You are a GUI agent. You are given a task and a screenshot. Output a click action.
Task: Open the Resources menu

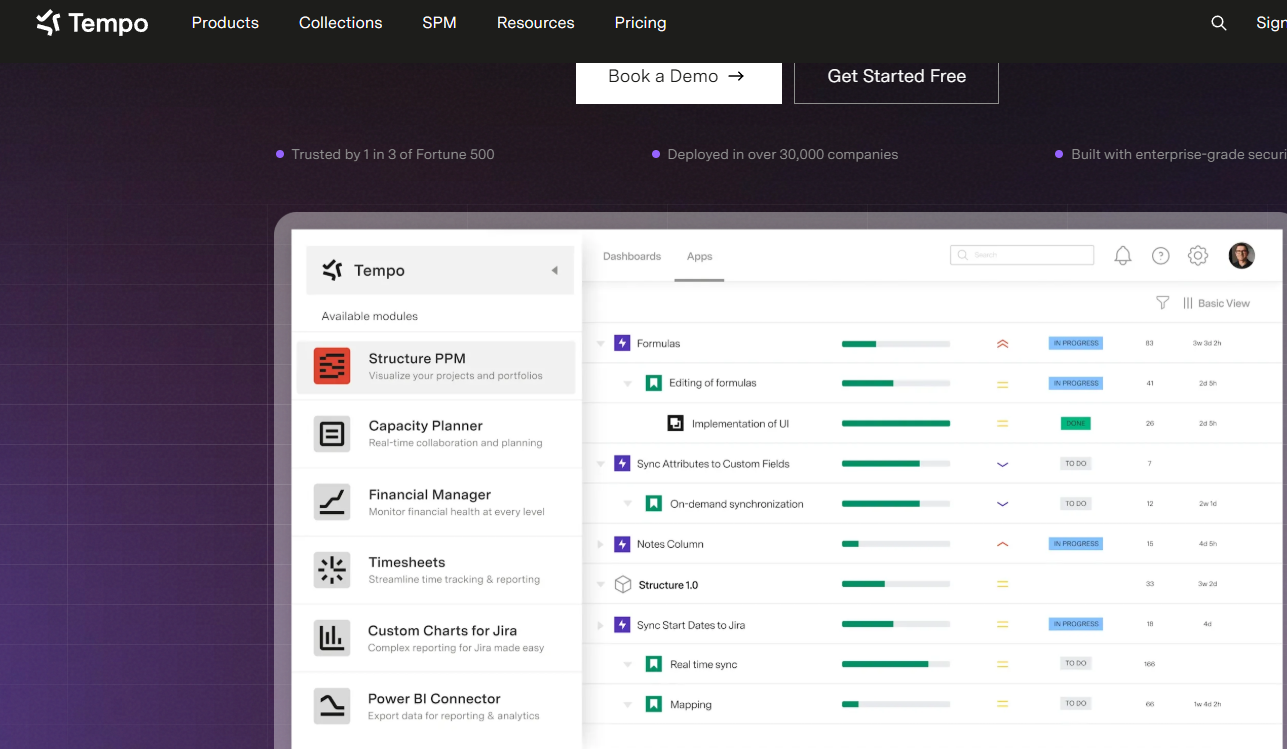point(536,23)
